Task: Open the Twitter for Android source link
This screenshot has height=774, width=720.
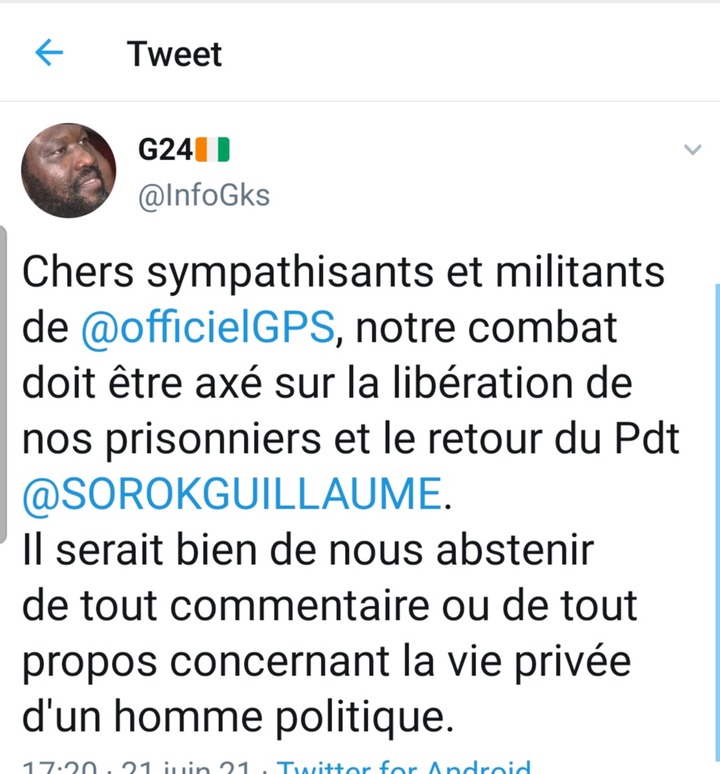Action: [x=404, y=767]
